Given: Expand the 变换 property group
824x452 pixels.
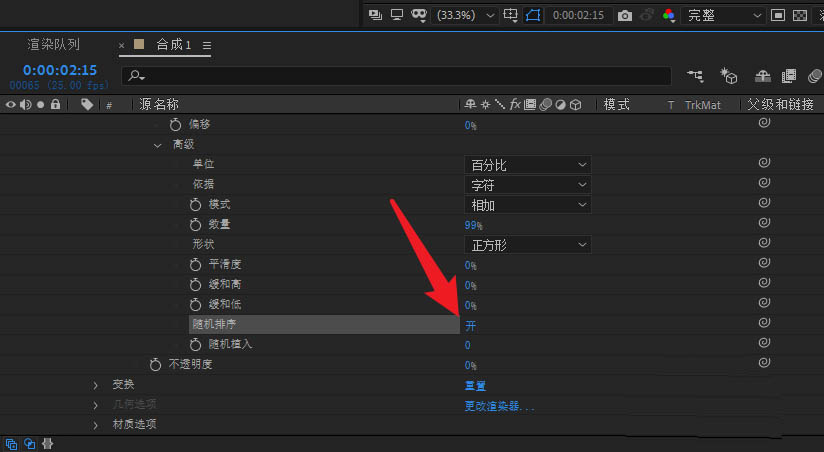Looking at the screenshot, I should click(x=96, y=385).
